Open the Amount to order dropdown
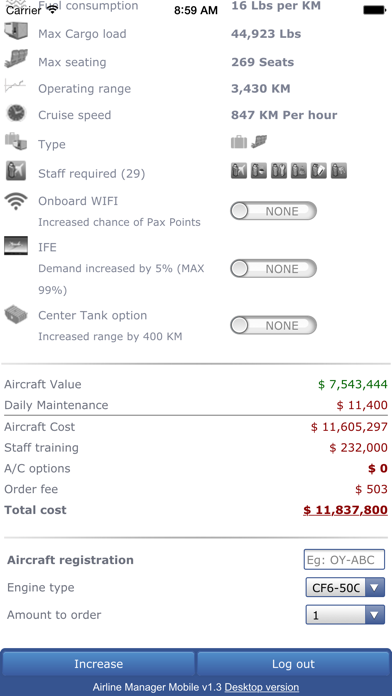The height and width of the screenshot is (696, 392). 345,615
